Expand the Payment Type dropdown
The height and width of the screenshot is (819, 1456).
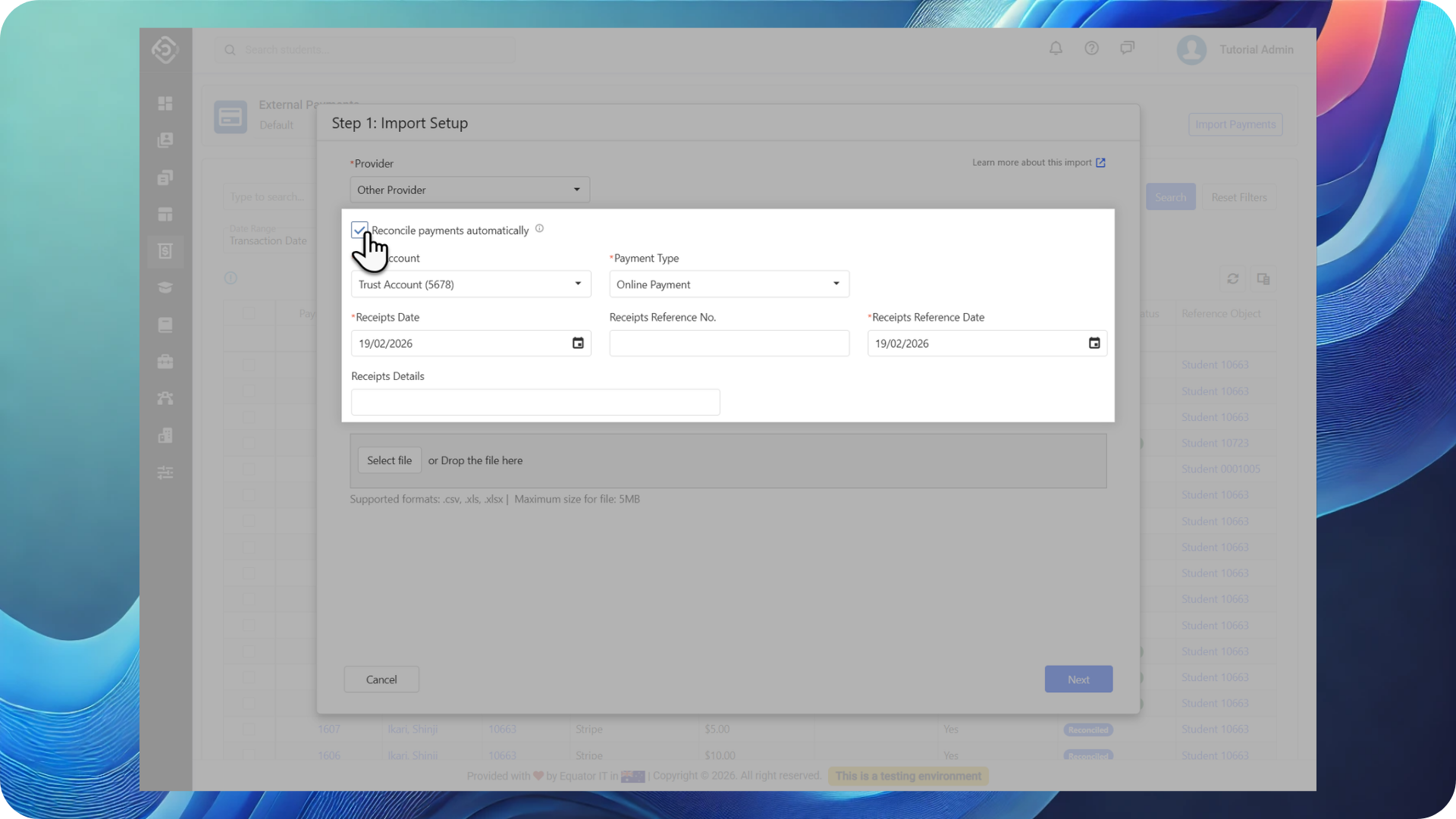tap(729, 284)
